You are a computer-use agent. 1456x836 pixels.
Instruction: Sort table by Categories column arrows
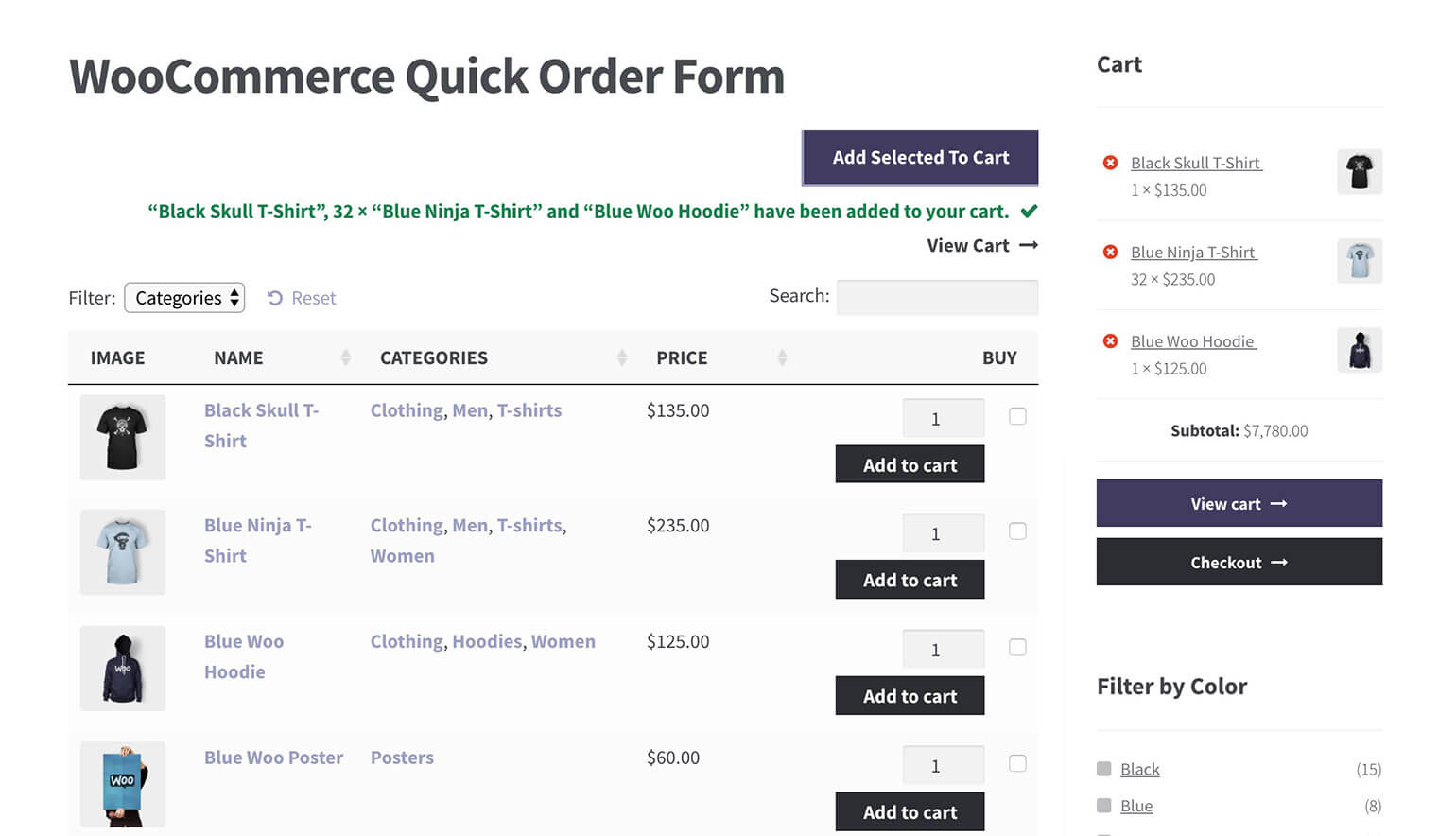[x=622, y=357]
